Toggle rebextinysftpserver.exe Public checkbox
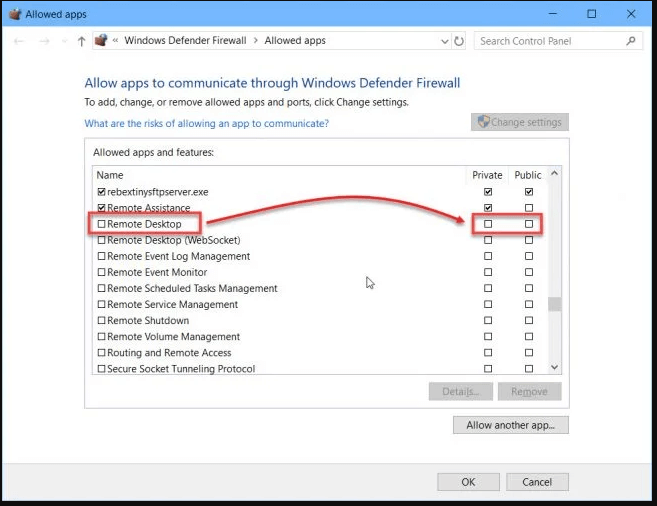Viewport: 657px width, 506px height. click(529, 192)
